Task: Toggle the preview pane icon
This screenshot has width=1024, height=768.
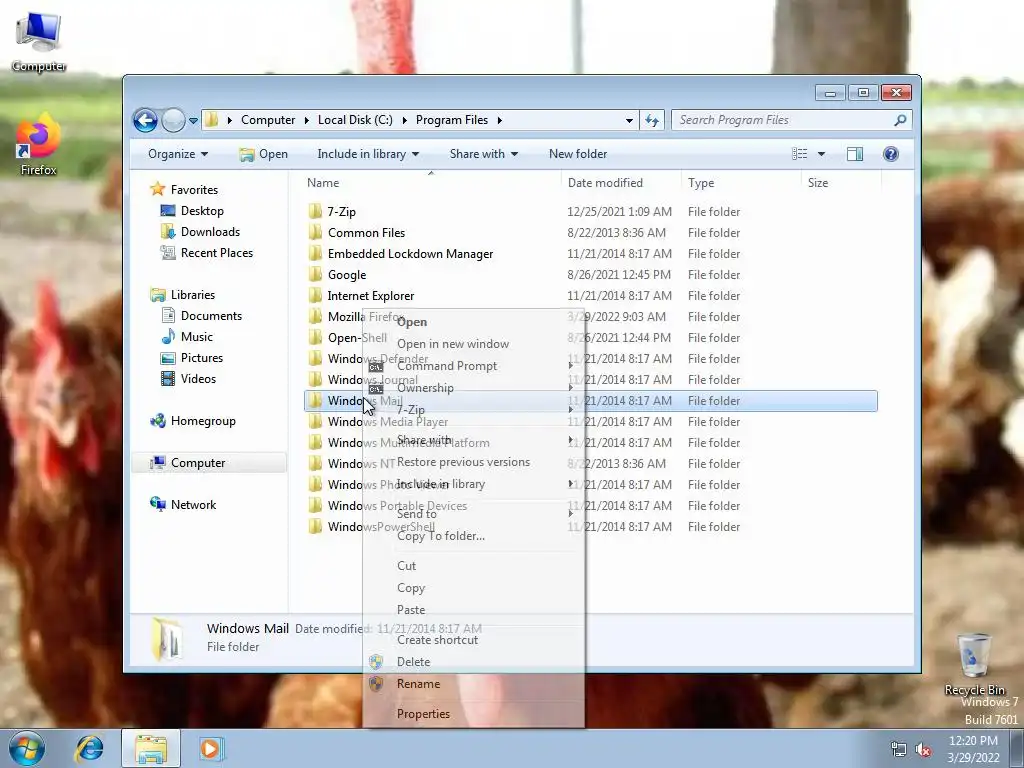Action: point(854,154)
